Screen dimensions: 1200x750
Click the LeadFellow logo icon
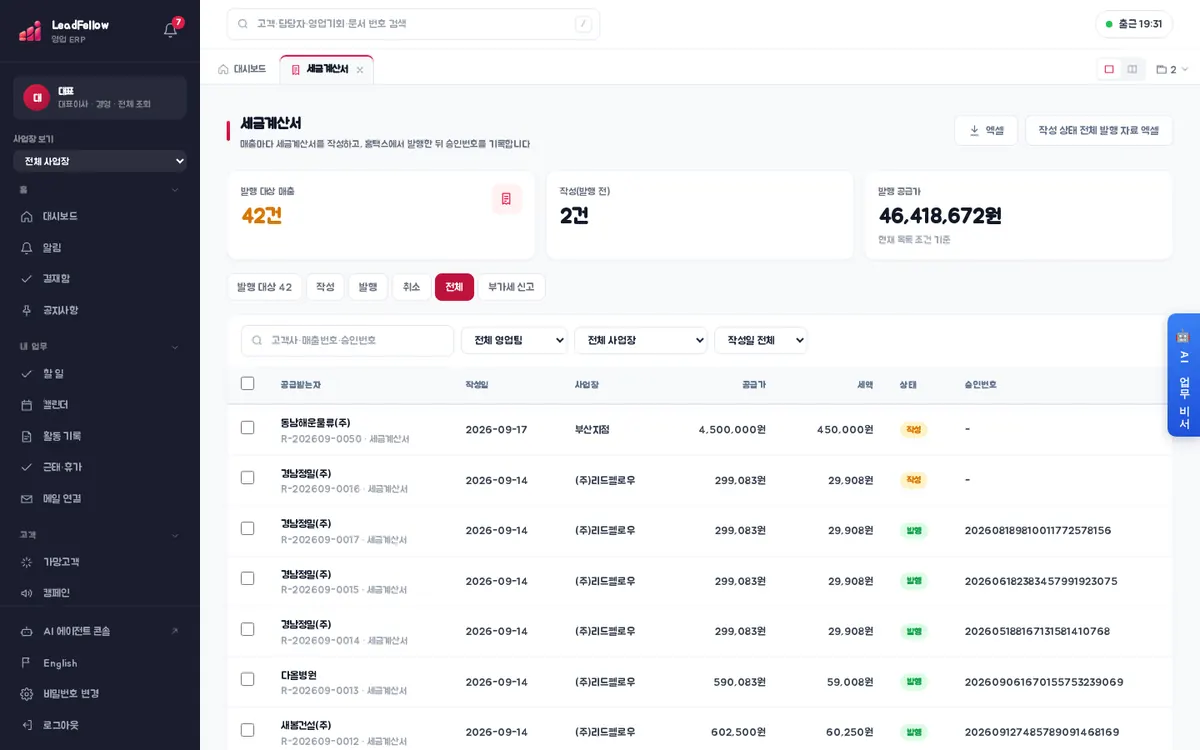pos(30,31)
